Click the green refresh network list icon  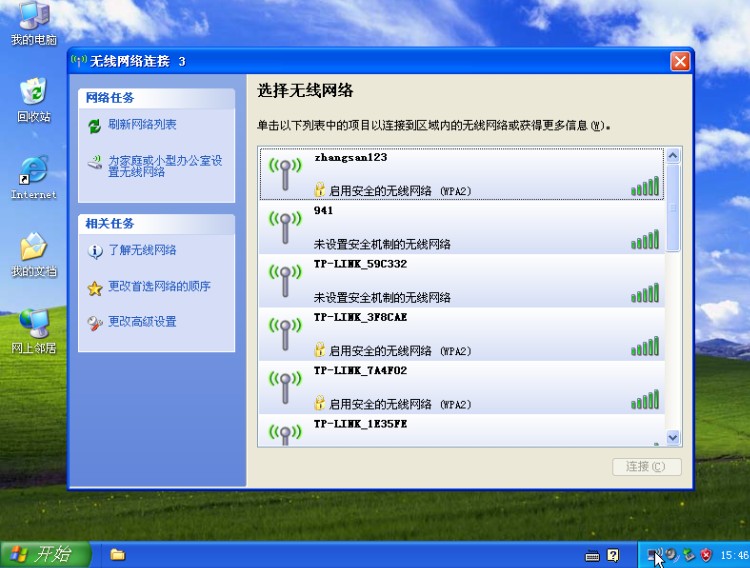pyautogui.click(x=95, y=126)
